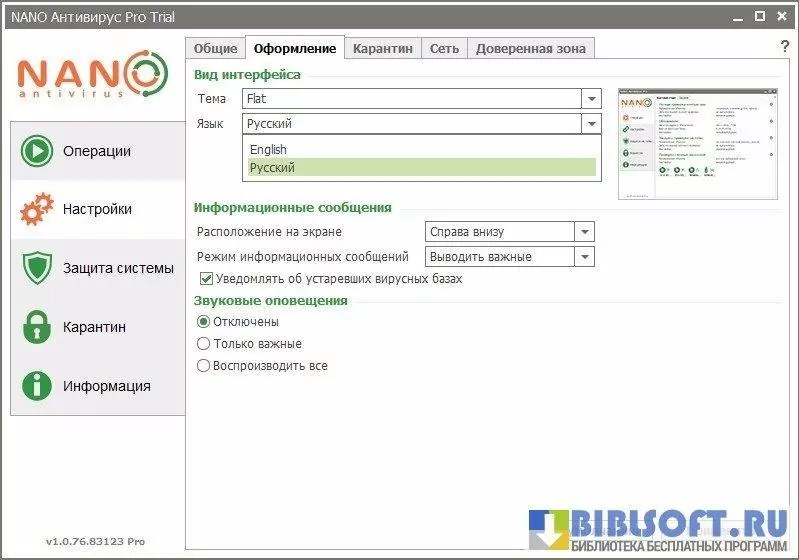Click the orange gears Настройки icon
This screenshot has height=560, width=799.
tap(37, 209)
